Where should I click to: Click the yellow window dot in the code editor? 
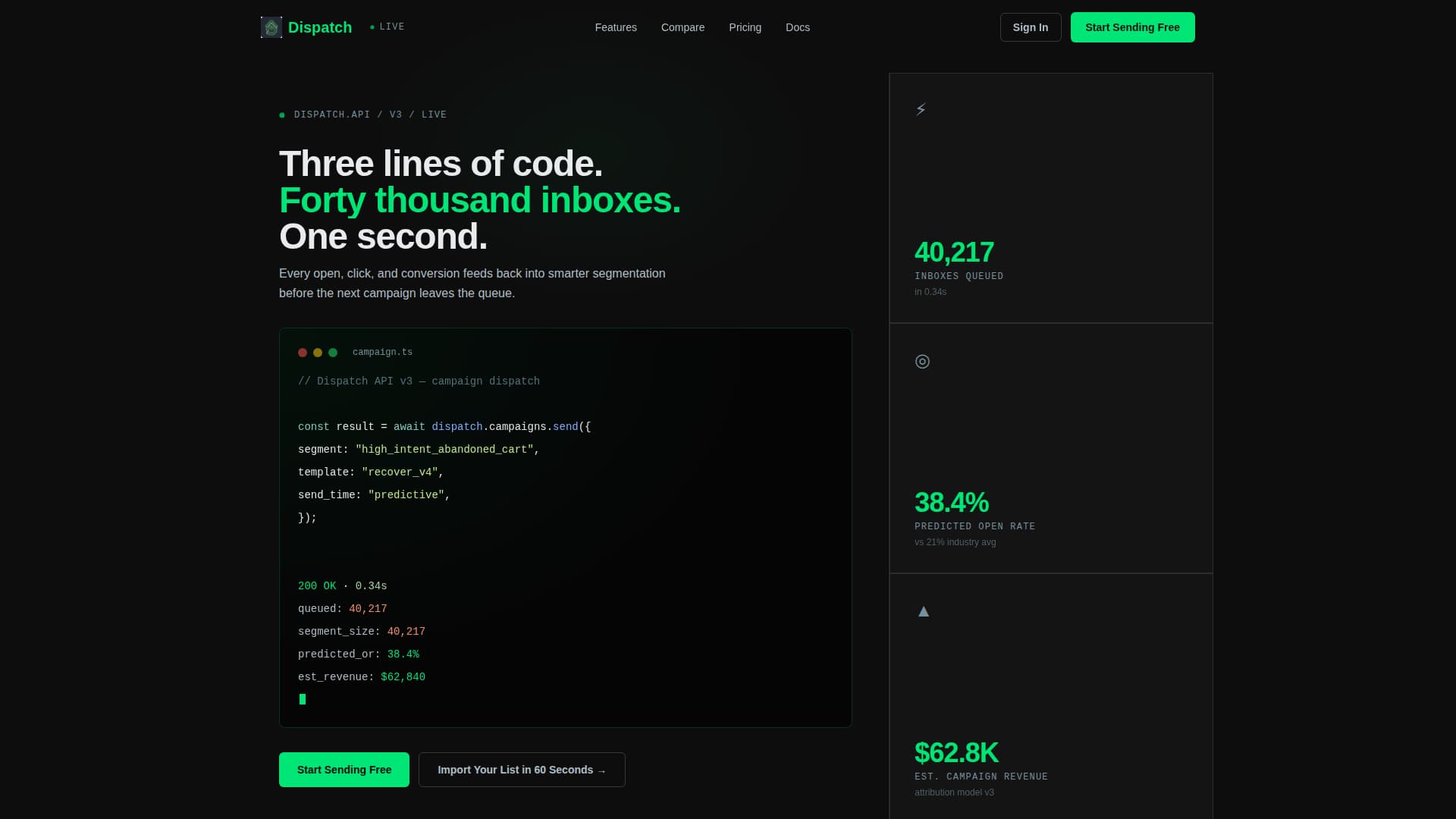(x=318, y=352)
